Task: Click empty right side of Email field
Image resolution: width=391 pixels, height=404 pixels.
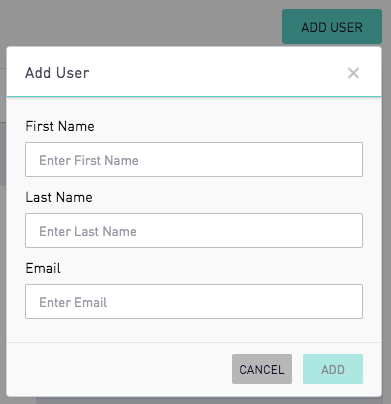Action: pyautogui.click(x=250, y=302)
